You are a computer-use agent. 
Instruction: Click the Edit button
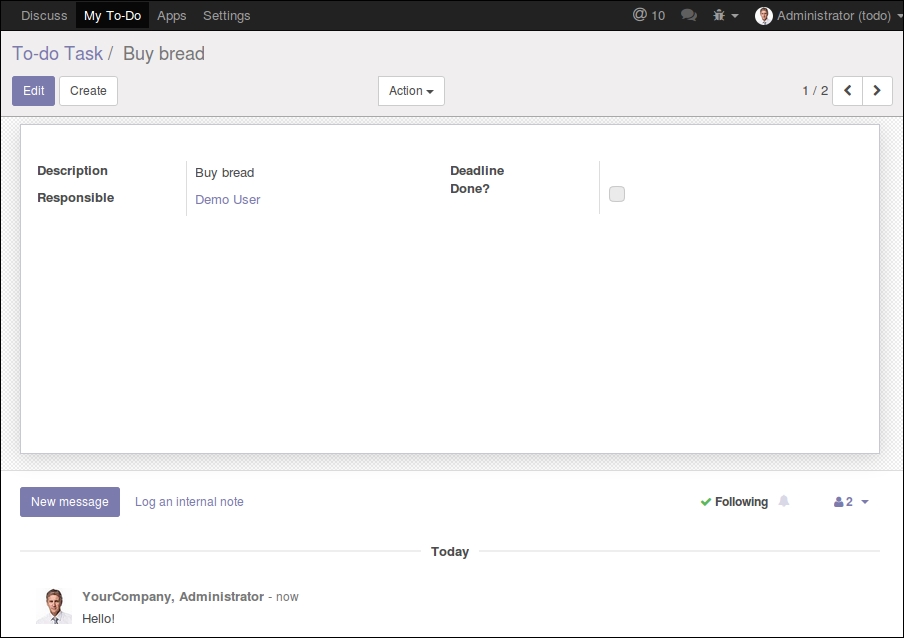pyautogui.click(x=33, y=90)
